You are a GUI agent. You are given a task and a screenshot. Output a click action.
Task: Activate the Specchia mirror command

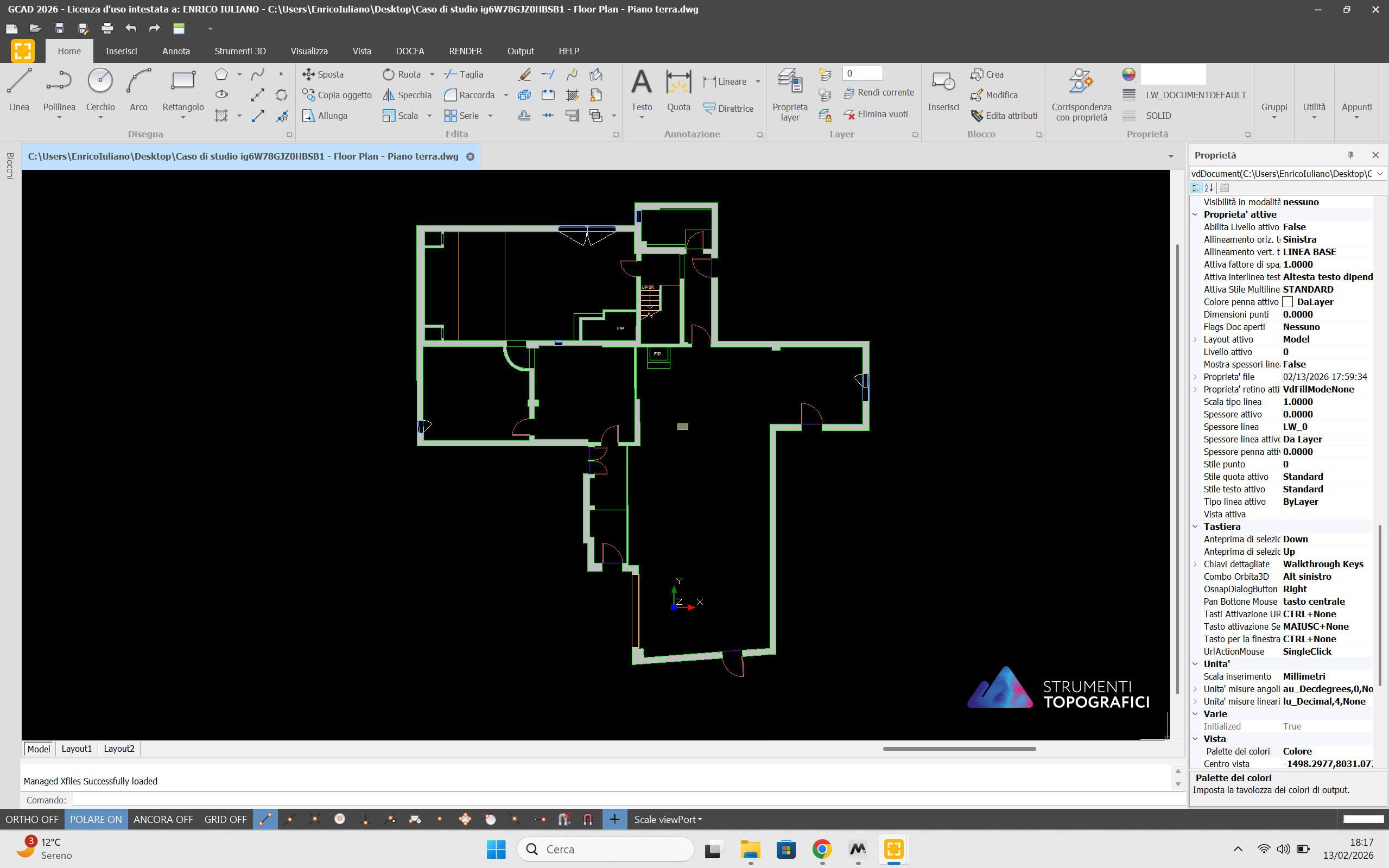pos(407,94)
